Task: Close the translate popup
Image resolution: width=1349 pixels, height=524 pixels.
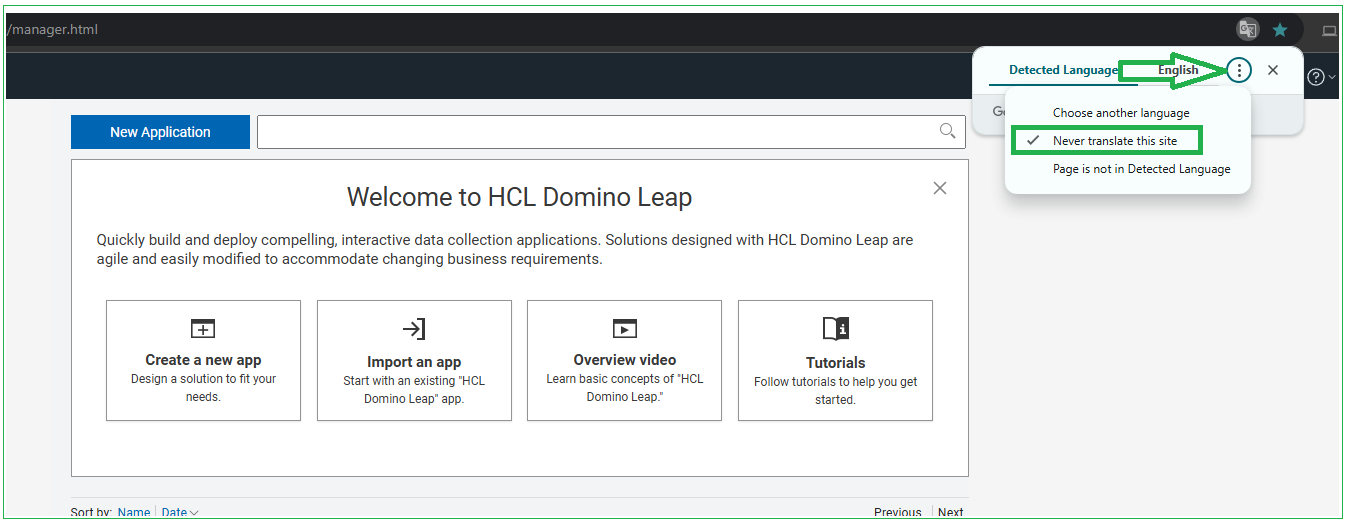Action: point(1273,70)
